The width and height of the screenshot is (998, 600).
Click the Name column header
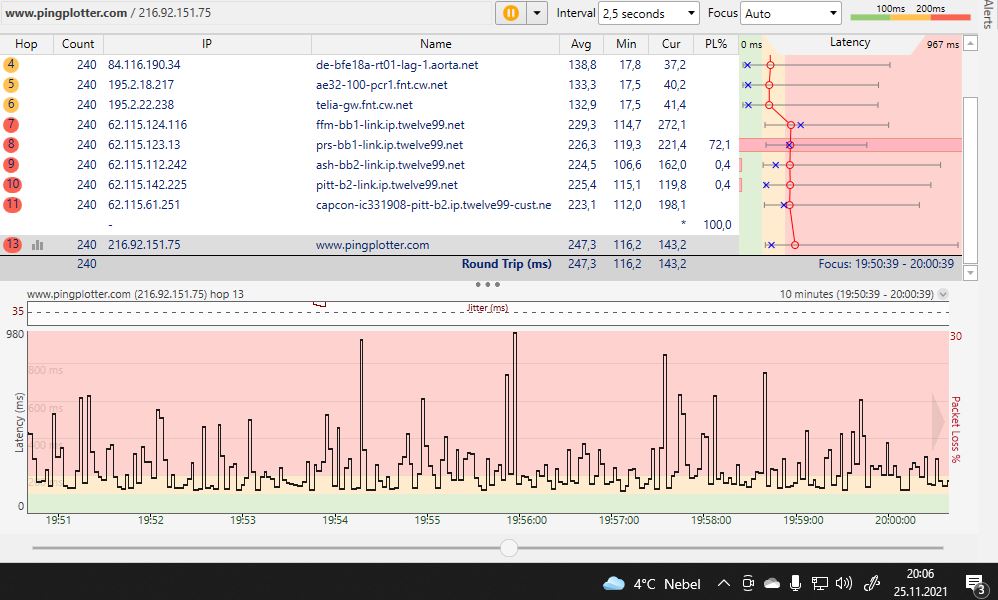(435, 44)
